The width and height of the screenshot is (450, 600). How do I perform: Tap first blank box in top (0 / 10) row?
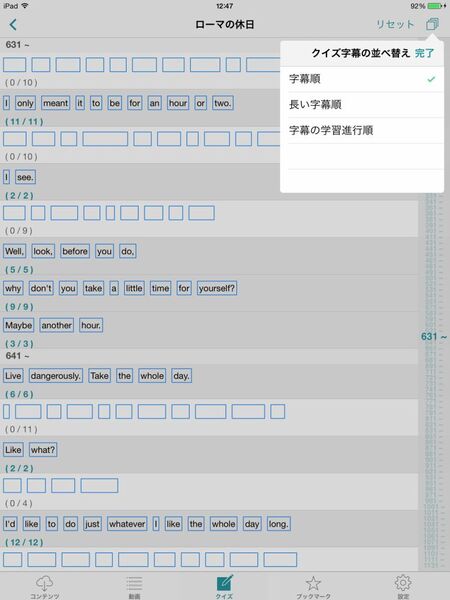tap(15, 65)
